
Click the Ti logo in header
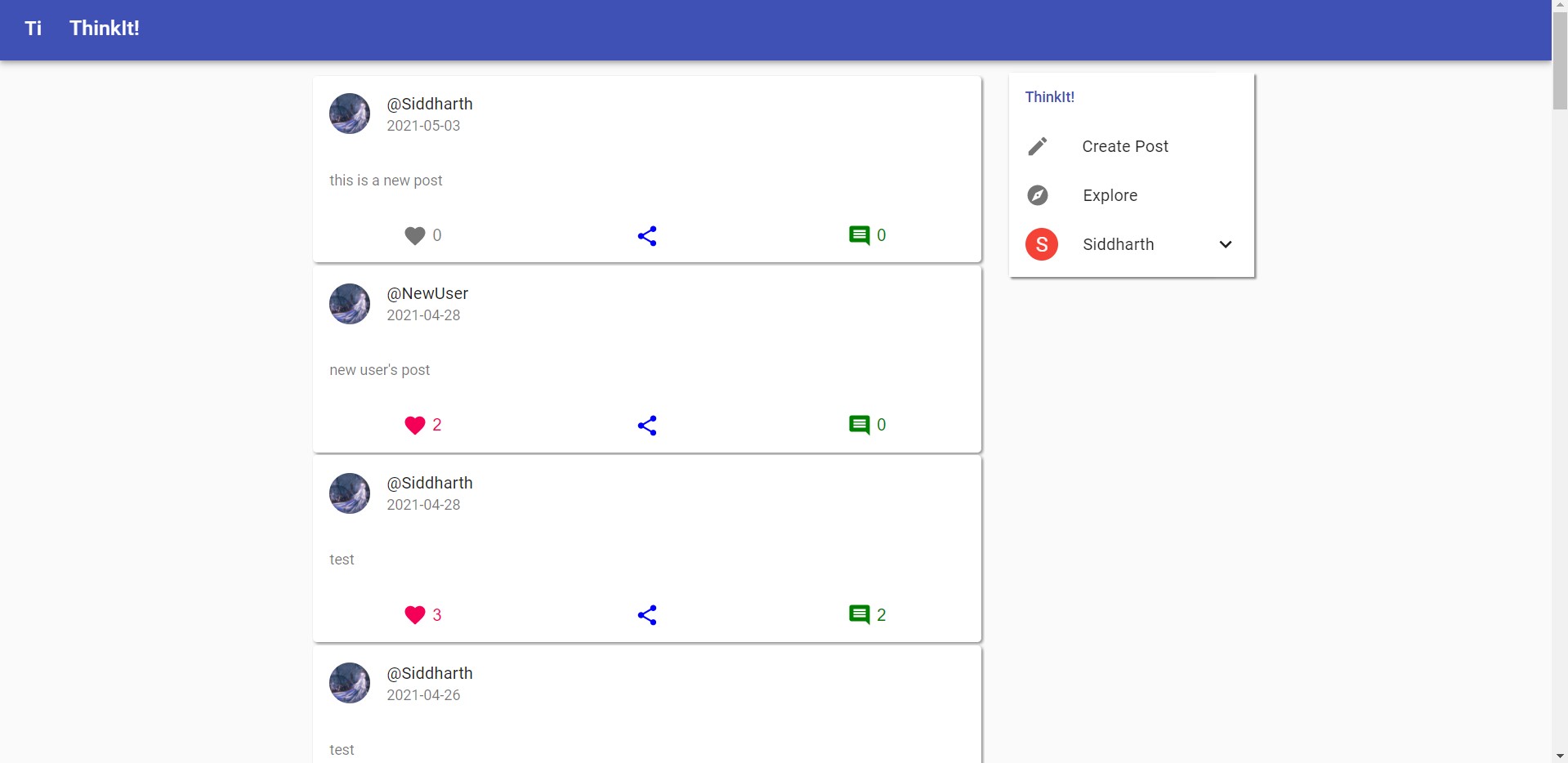(x=34, y=29)
